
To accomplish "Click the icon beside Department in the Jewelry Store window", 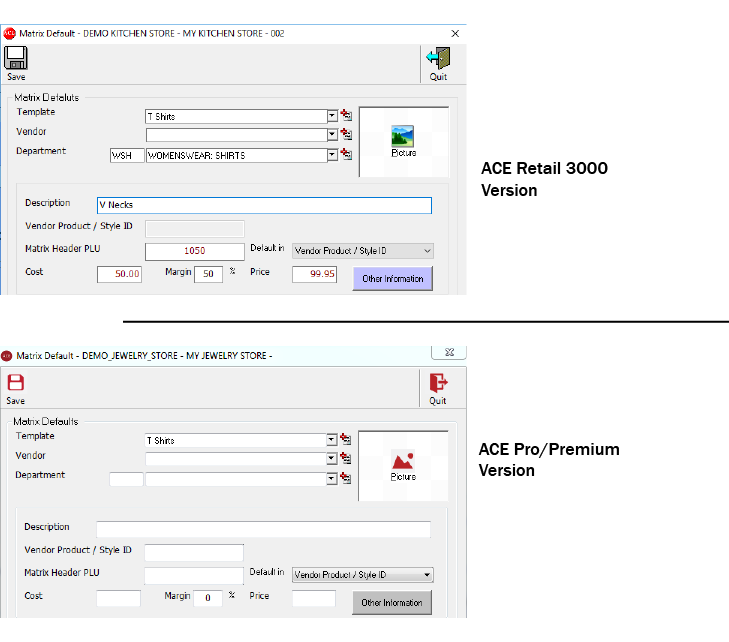I will [345, 478].
